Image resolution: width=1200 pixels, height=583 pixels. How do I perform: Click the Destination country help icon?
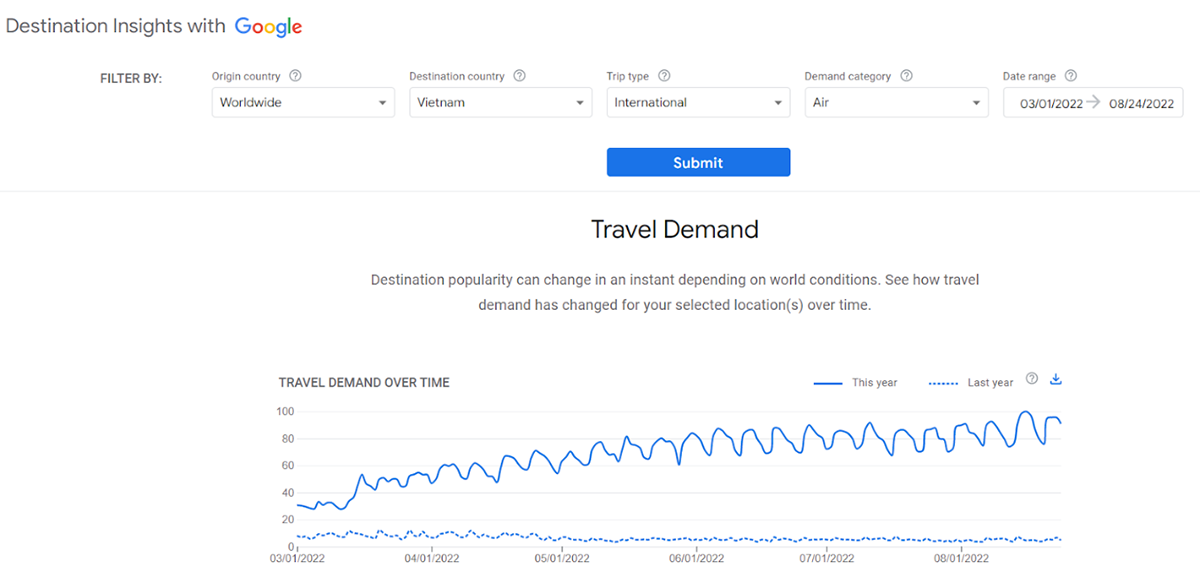coord(519,76)
